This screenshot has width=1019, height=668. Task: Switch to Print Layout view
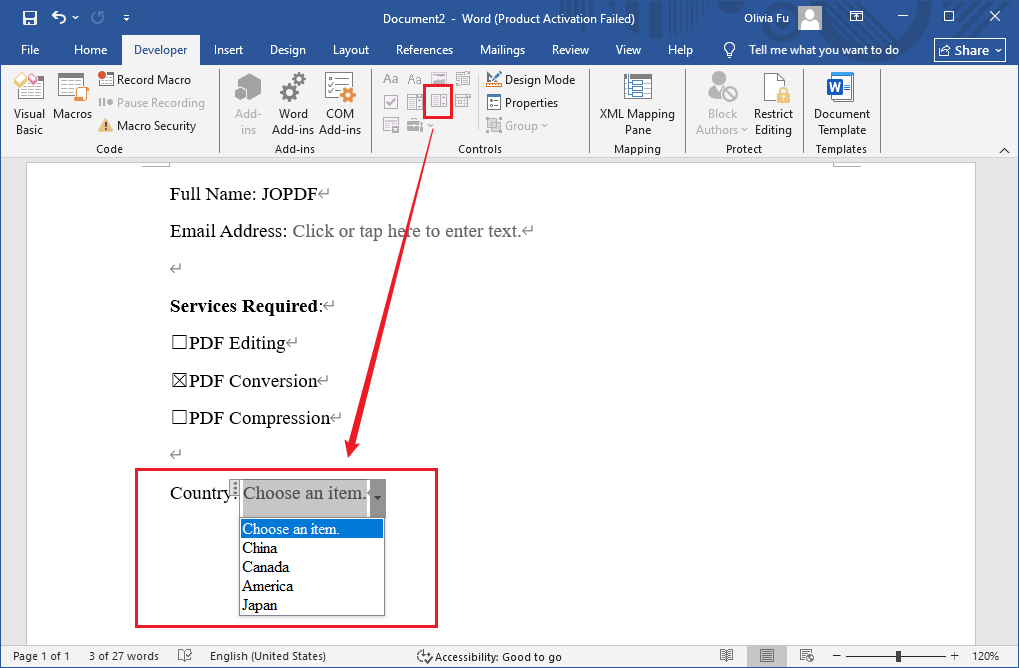(x=767, y=656)
